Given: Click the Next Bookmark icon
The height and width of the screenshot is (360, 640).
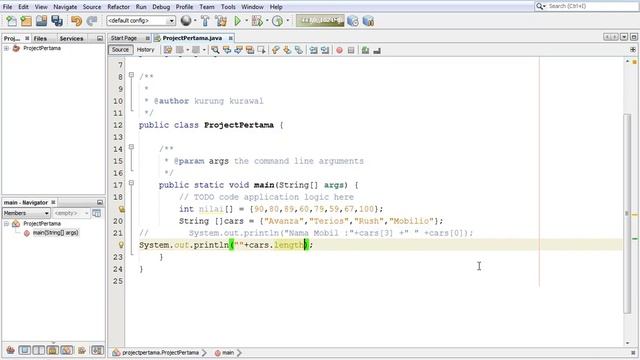Looking at the screenshot, I should coord(287,50).
